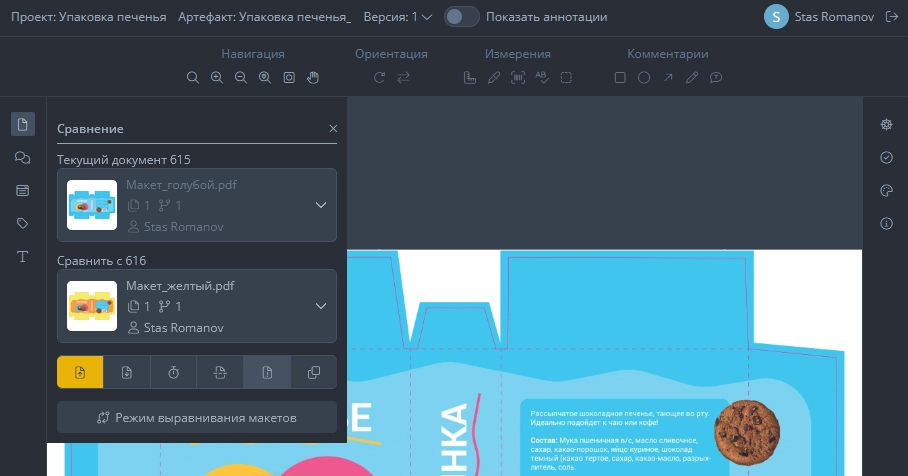Select the hand pan tool
Image resolution: width=908 pixels, height=476 pixels.
pos(313,78)
